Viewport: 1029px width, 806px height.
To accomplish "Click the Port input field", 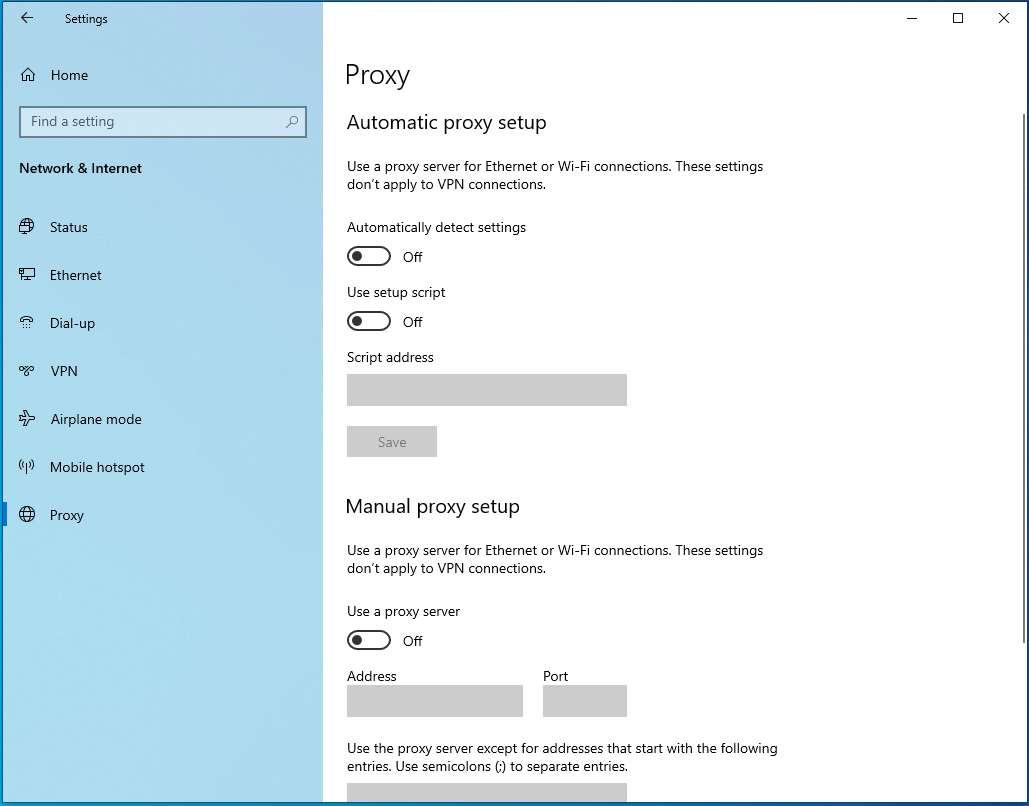I will coord(585,701).
